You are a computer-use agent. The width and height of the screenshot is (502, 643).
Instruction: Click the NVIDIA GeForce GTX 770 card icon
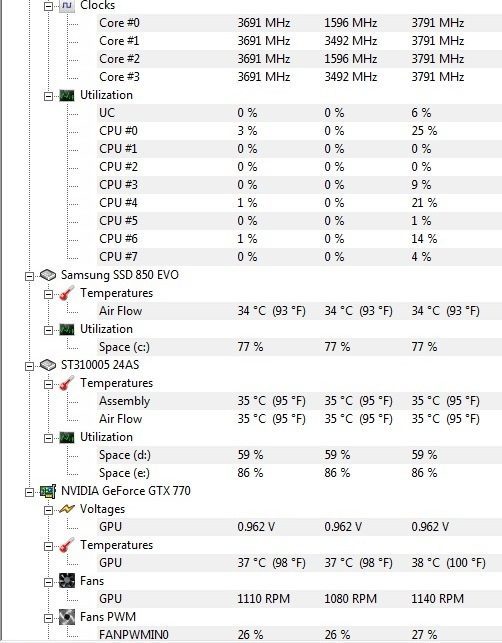pyautogui.click(x=48, y=491)
